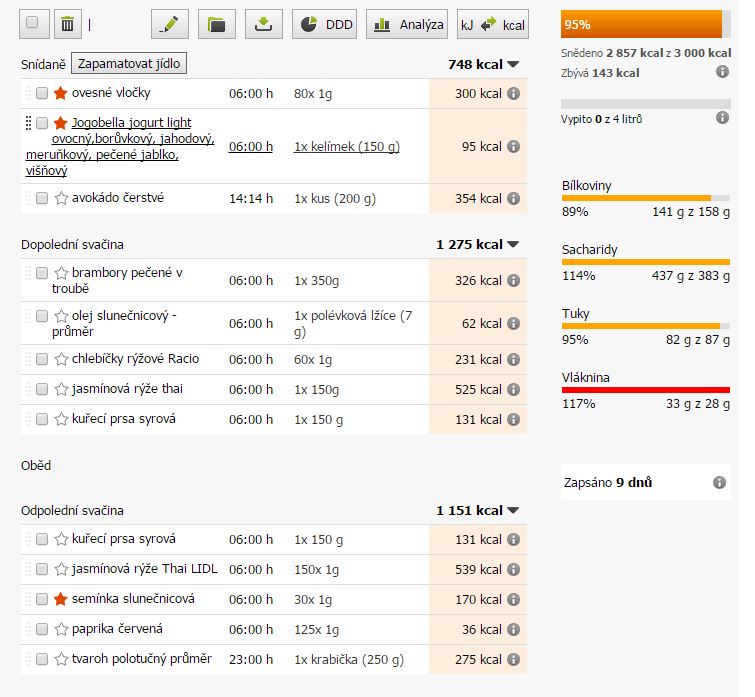This screenshot has height=697, width=755.
Task: Switch units with kJ kcal button
Action: tap(493, 24)
